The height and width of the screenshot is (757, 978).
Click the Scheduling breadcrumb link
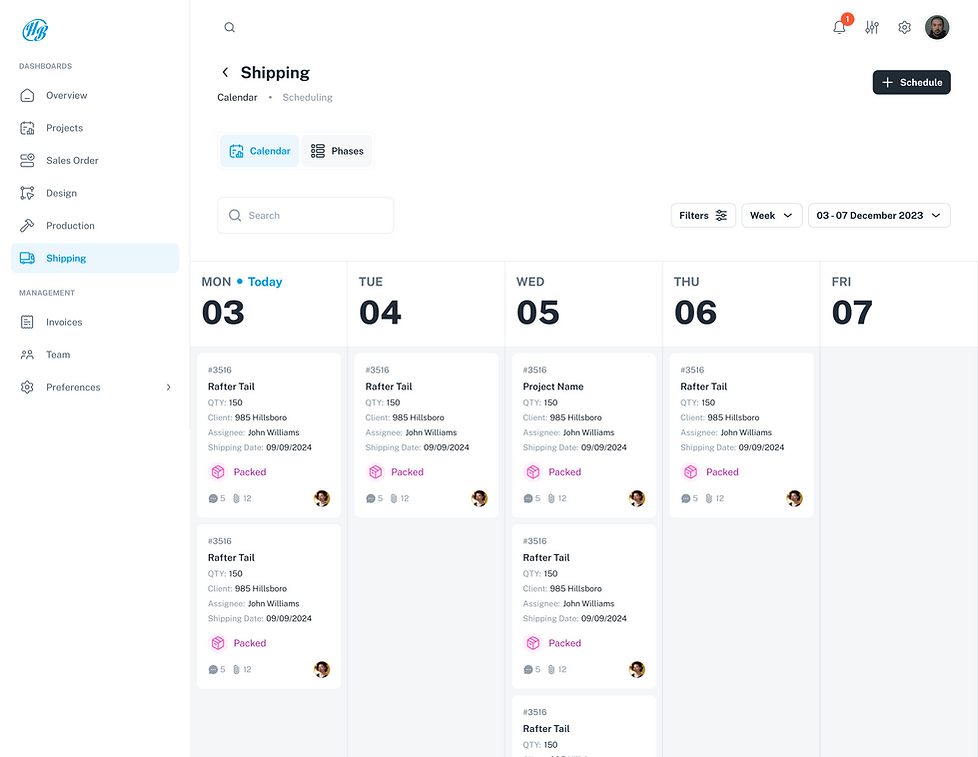[x=307, y=97]
